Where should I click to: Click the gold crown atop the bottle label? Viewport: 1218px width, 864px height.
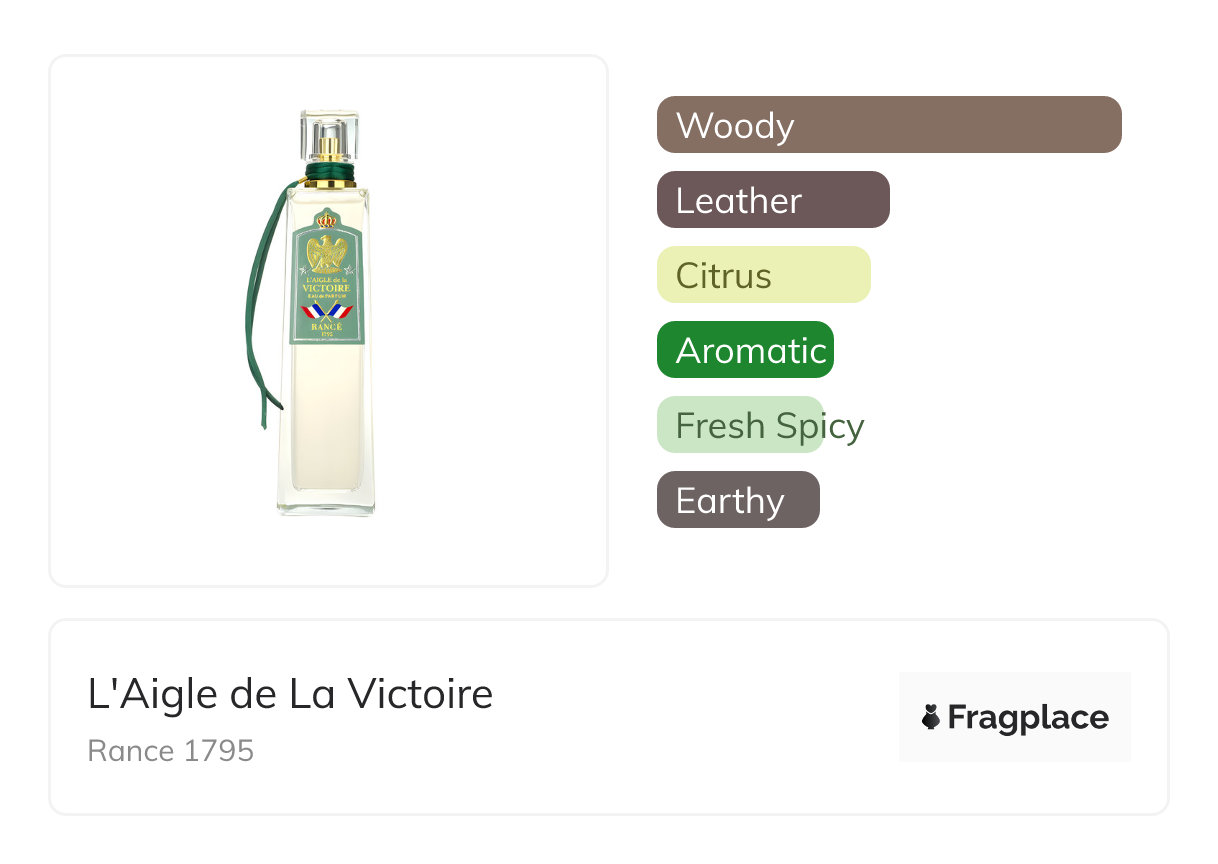[x=326, y=219]
